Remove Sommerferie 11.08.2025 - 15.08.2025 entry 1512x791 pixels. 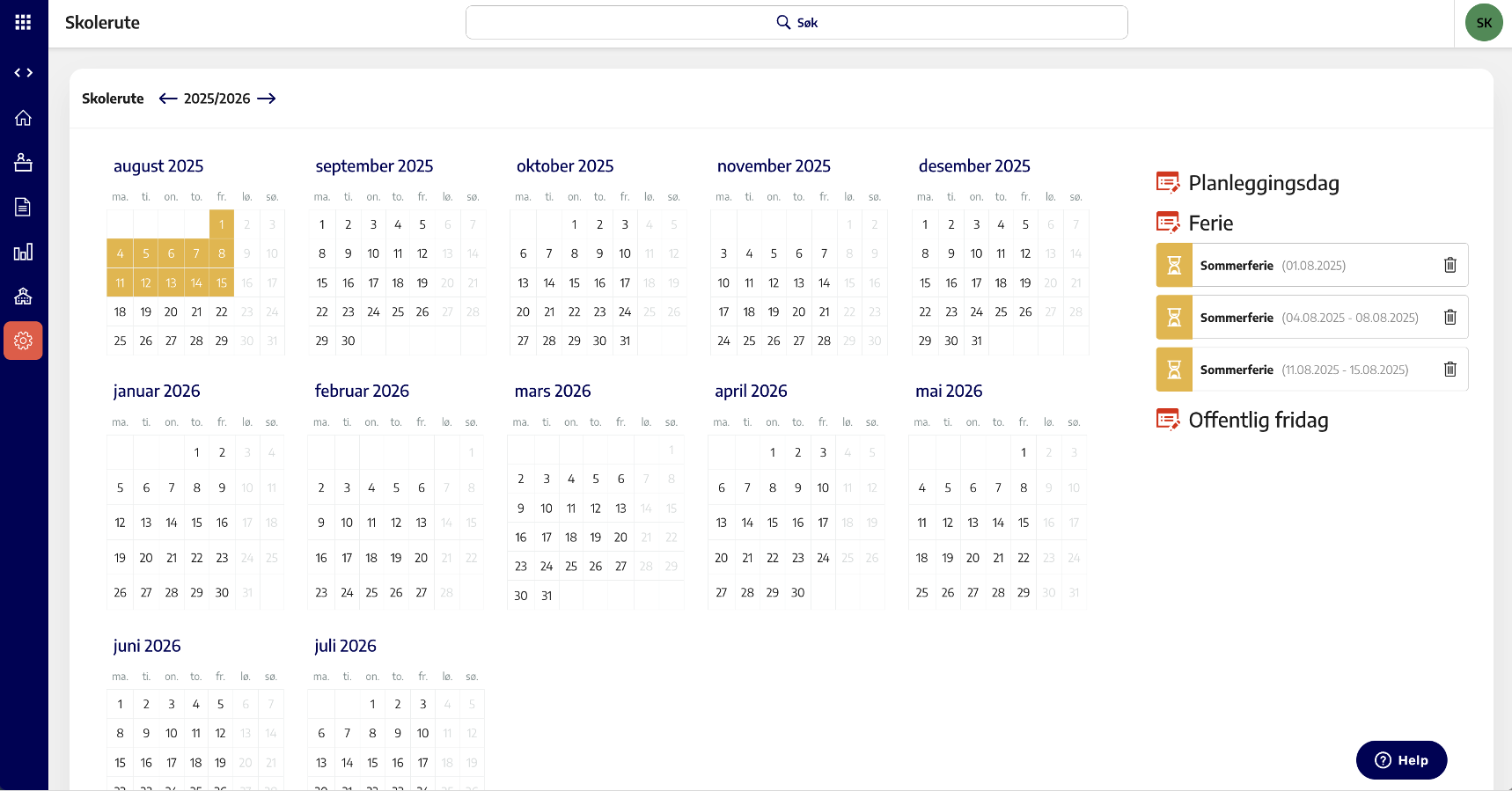pyautogui.click(x=1450, y=370)
